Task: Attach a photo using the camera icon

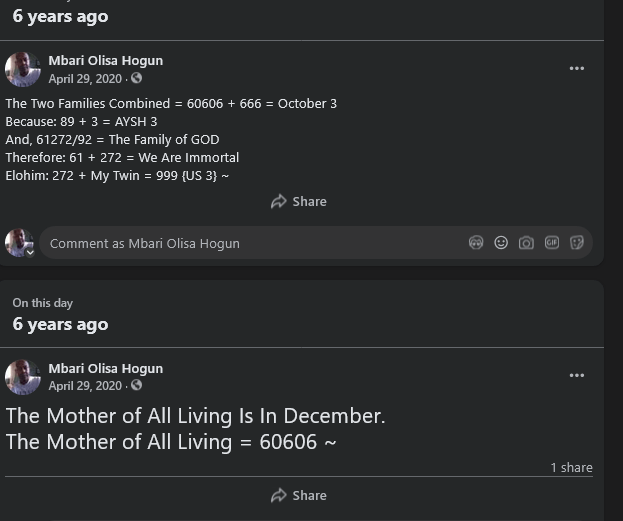Action: 526,243
